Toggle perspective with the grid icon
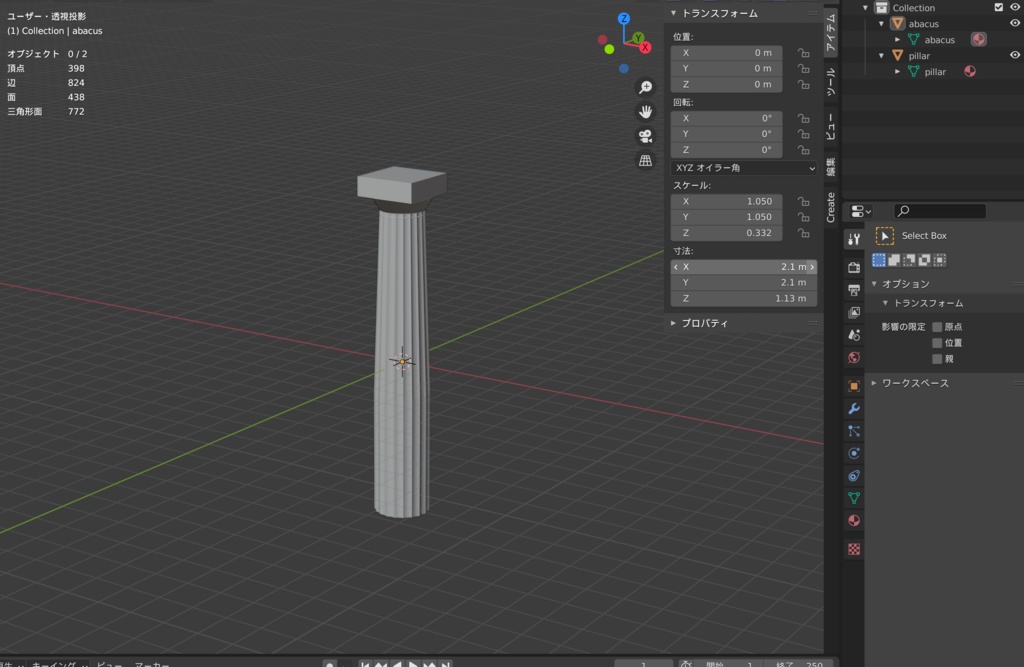Screen dimensions: 1024x667 point(646,159)
